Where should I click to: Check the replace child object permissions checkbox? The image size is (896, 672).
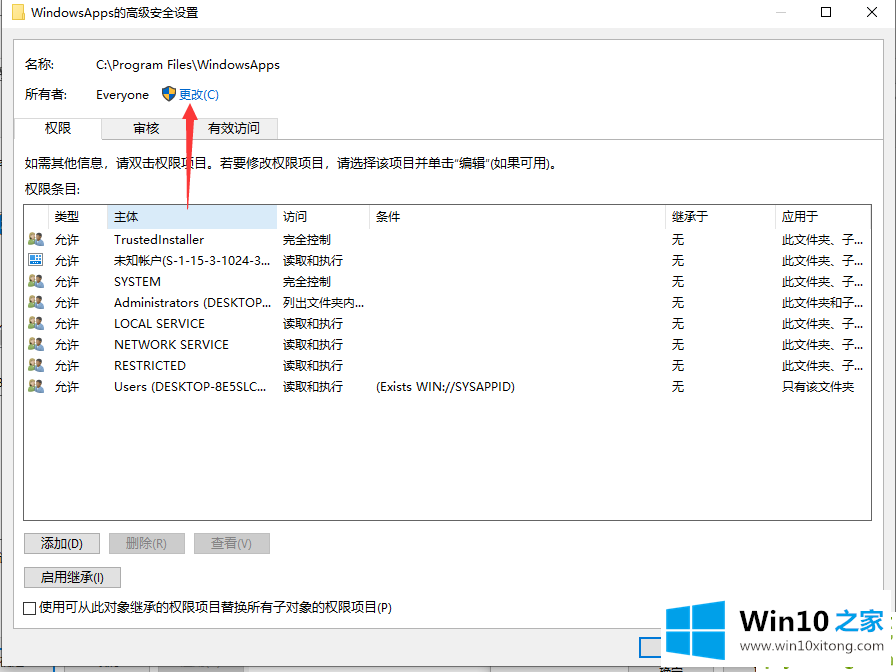tap(30, 608)
